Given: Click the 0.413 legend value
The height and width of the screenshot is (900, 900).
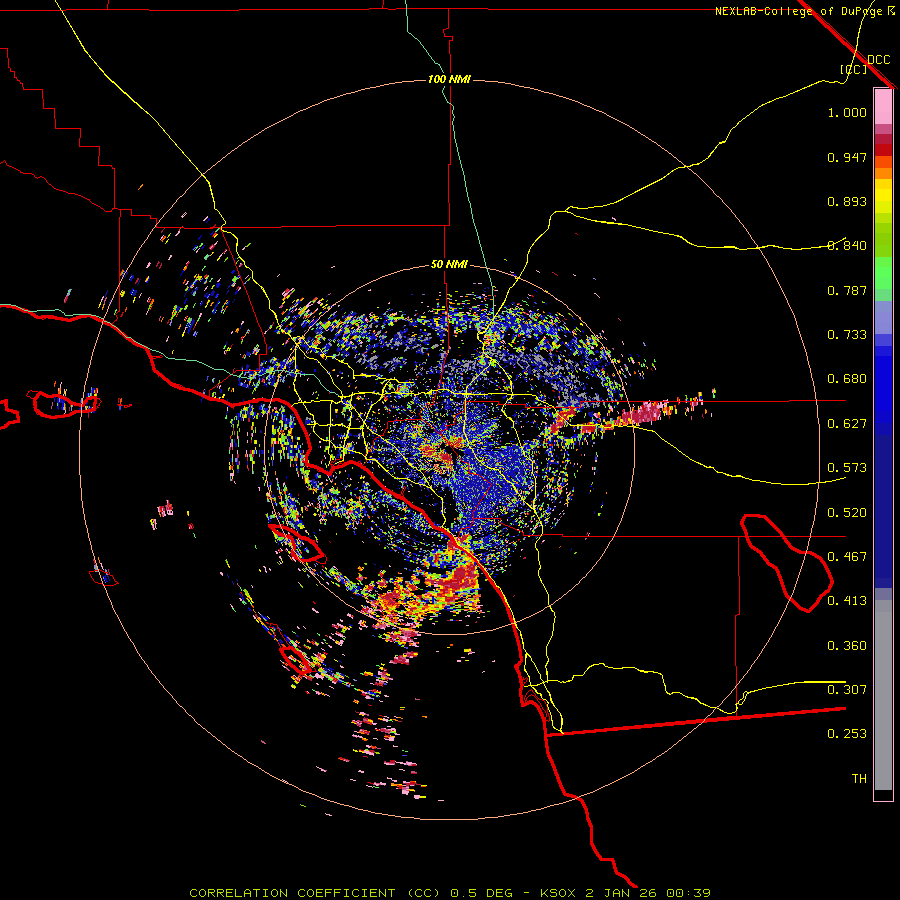Looking at the screenshot, I should coord(847,601).
